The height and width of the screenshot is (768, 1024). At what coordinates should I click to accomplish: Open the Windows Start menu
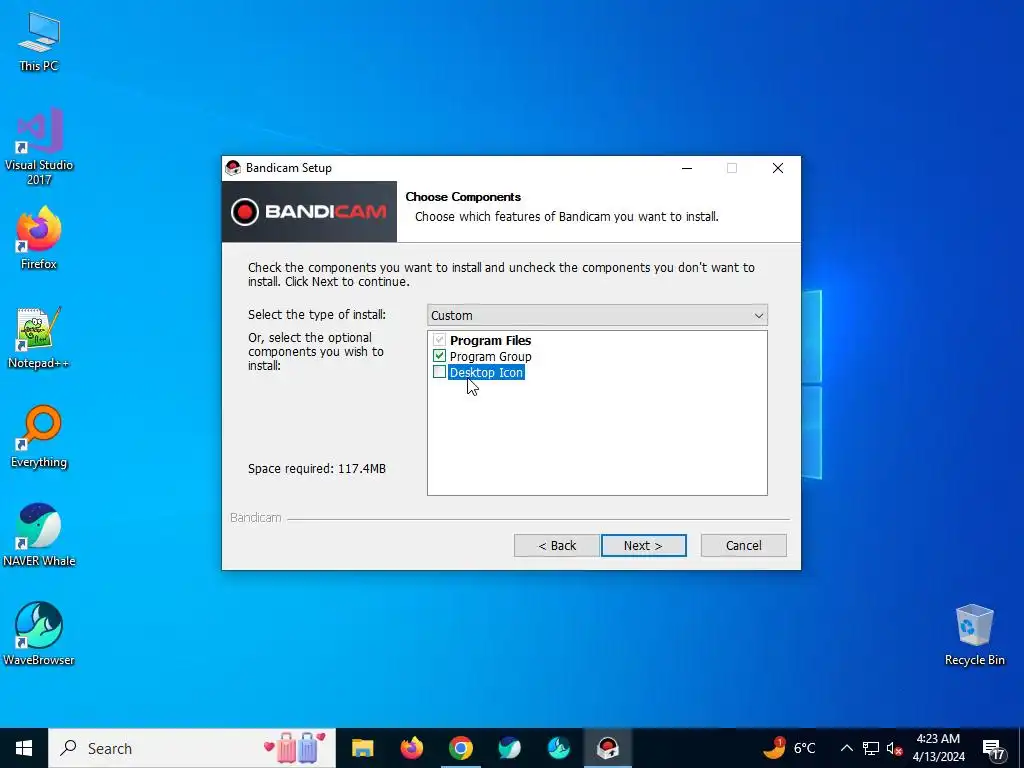coord(24,748)
